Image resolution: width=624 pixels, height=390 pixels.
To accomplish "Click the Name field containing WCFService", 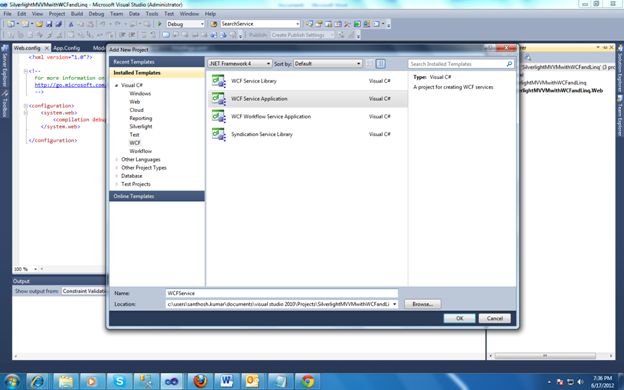I will [x=281, y=293].
